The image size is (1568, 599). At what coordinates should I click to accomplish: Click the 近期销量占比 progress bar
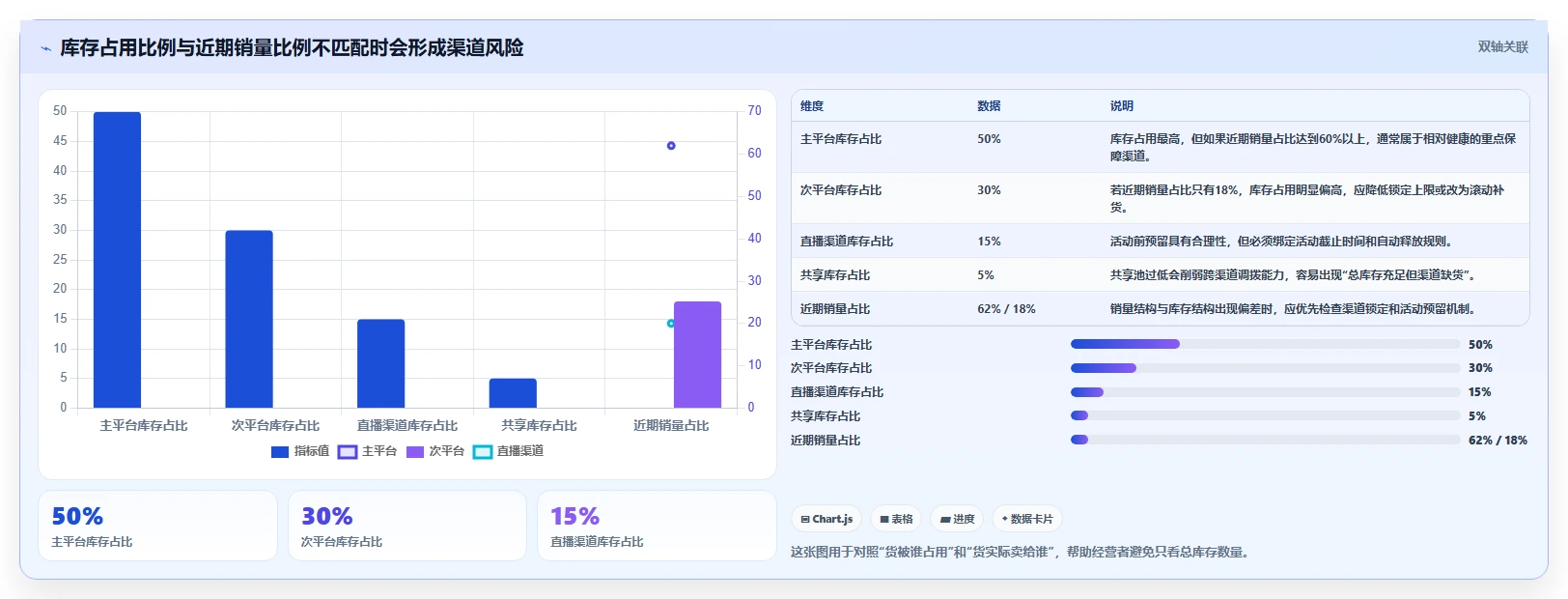click(1265, 440)
